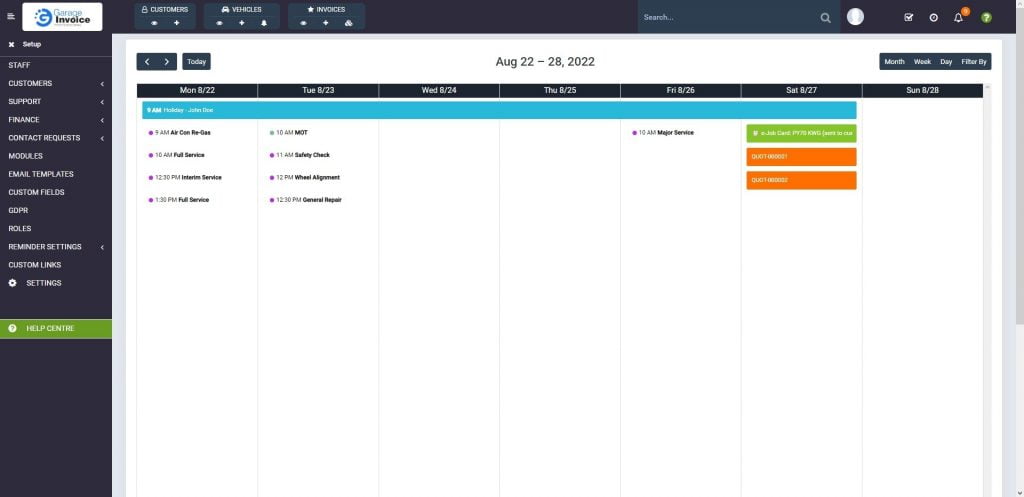Image resolution: width=1024 pixels, height=497 pixels.
Task: Expand the Customers sidebar menu
Action: (x=55, y=84)
